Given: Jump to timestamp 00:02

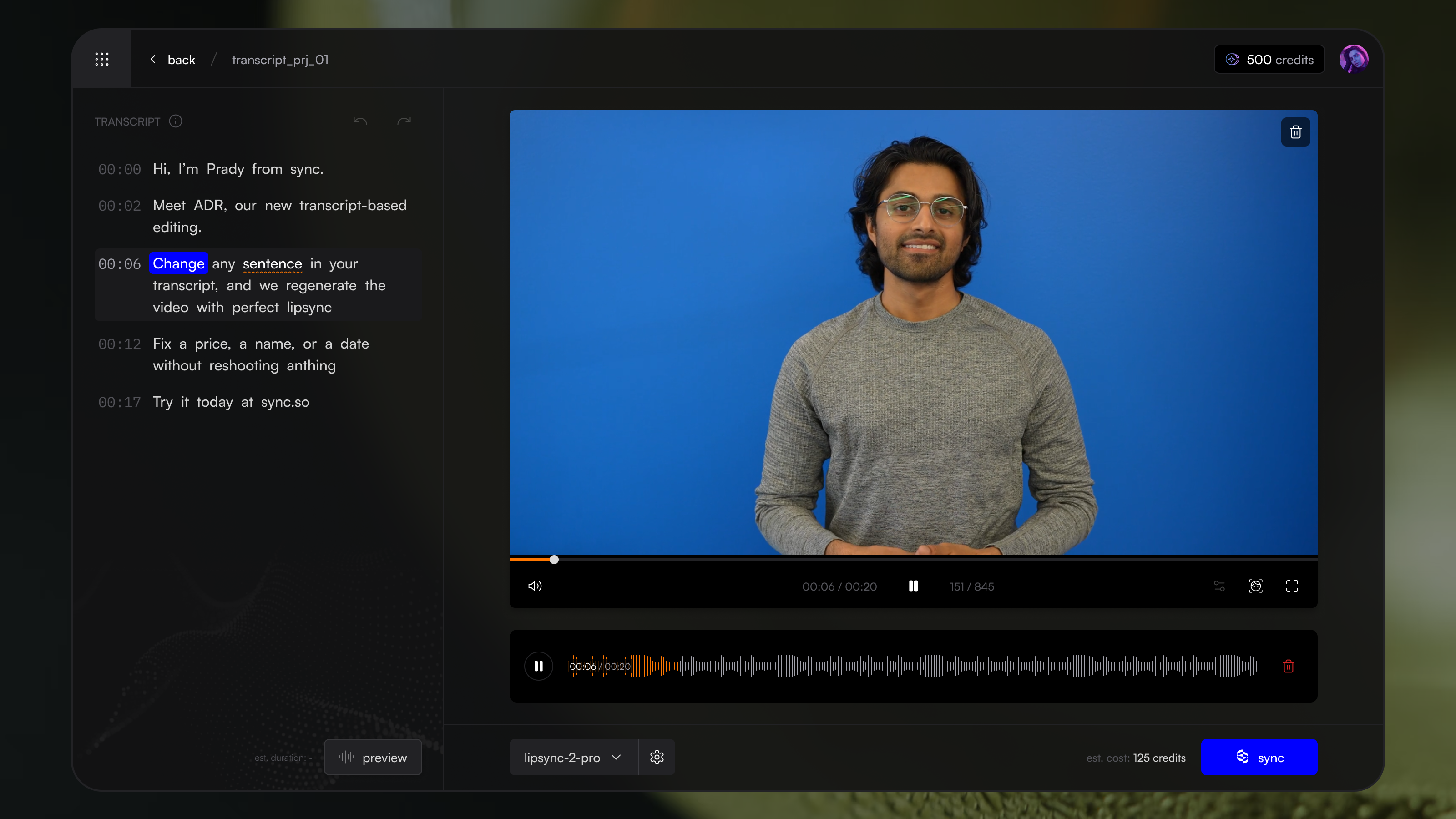Looking at the screenshot, I should click(119, 206).
